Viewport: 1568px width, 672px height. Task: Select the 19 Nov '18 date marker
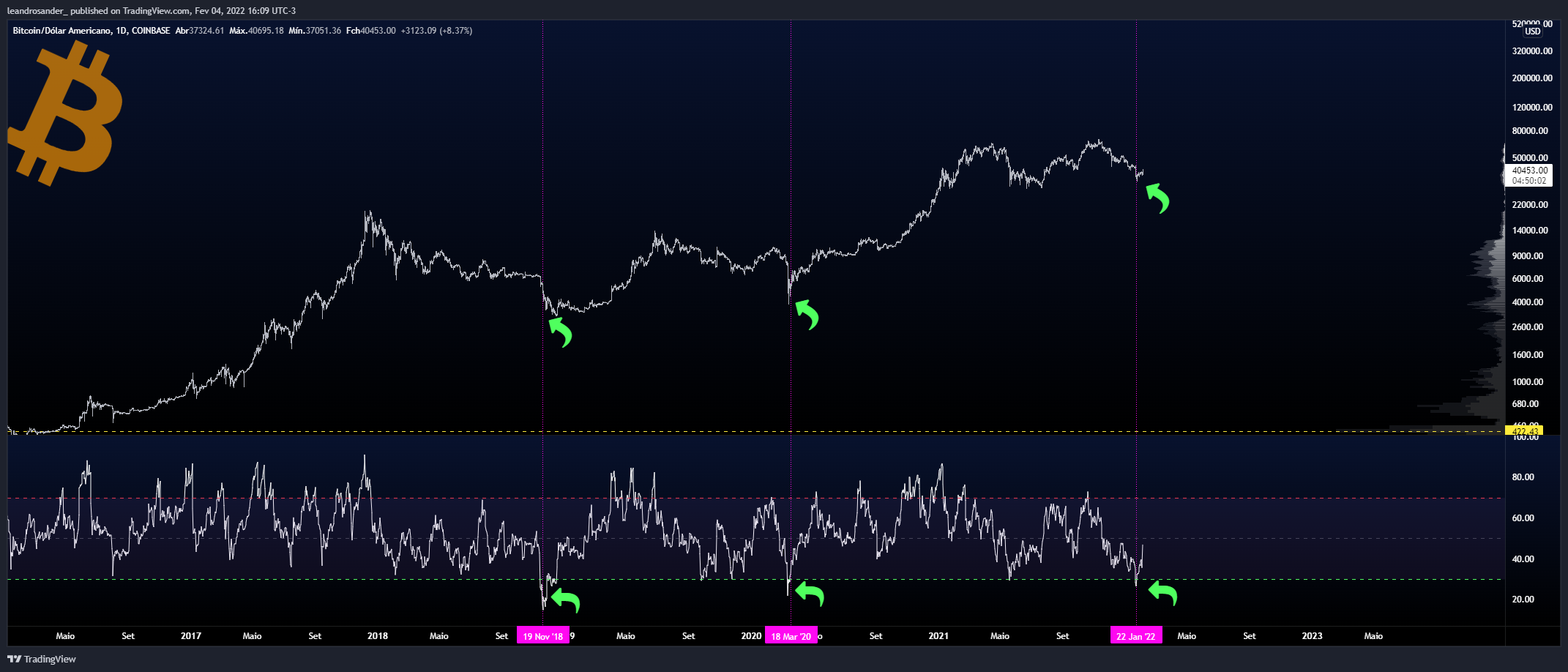tap(543, 636)
